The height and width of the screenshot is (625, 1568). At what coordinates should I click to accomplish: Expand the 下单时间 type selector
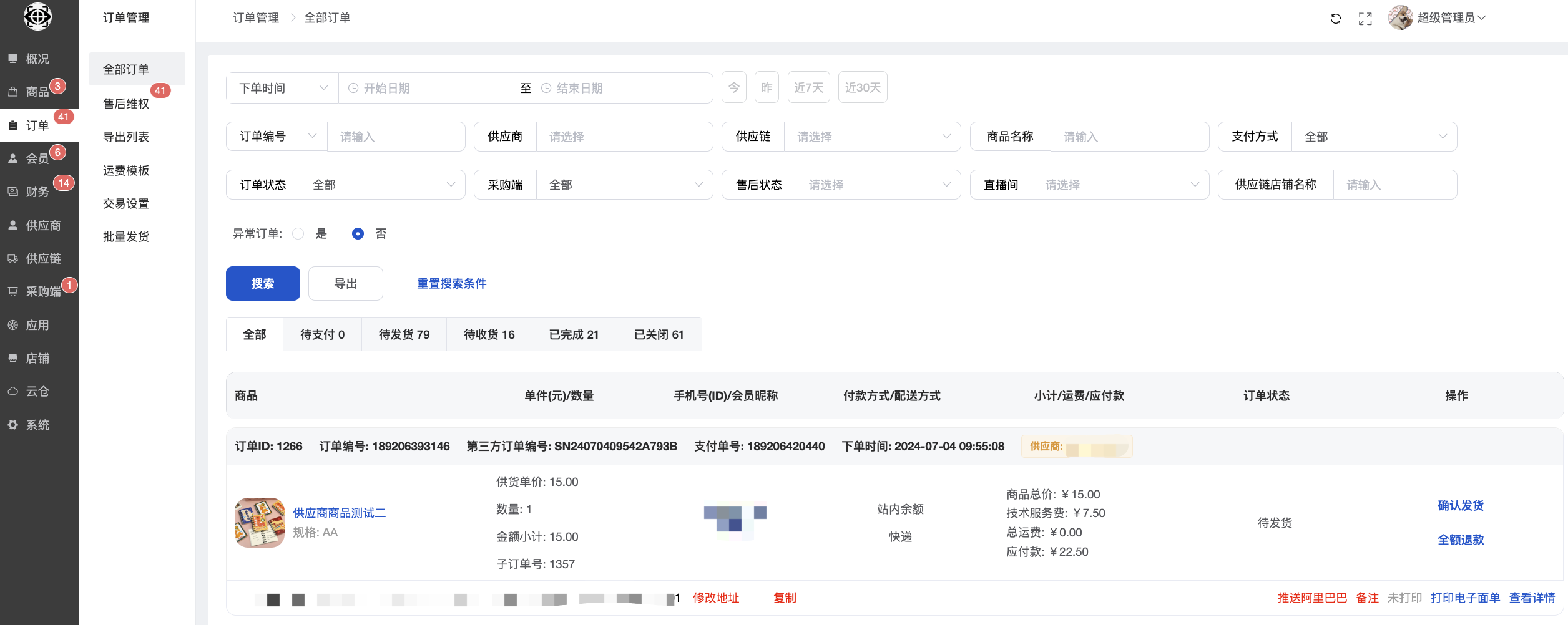(x=282, y=89)
